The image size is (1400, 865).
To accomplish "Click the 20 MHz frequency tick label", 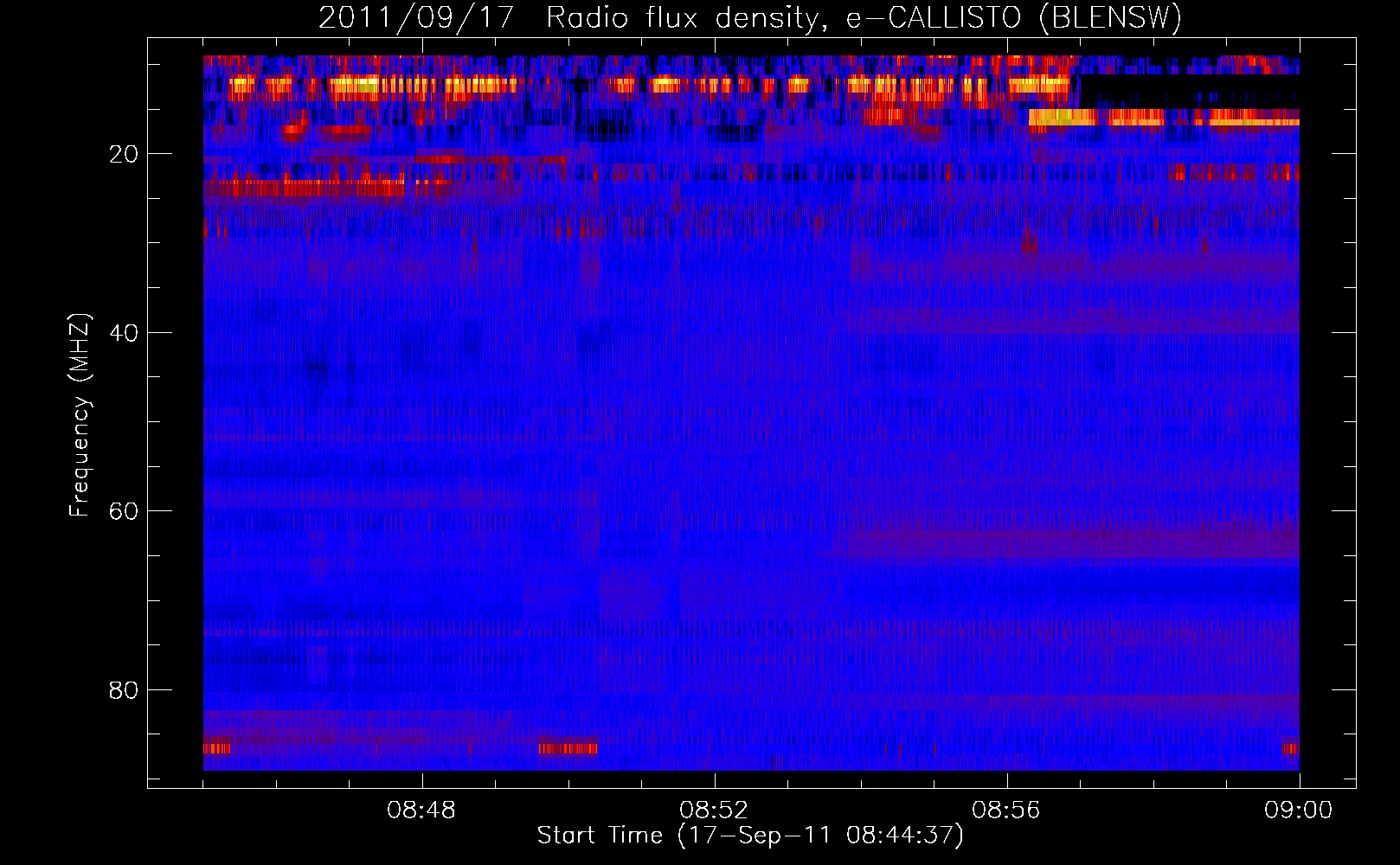I will point(124,154).
